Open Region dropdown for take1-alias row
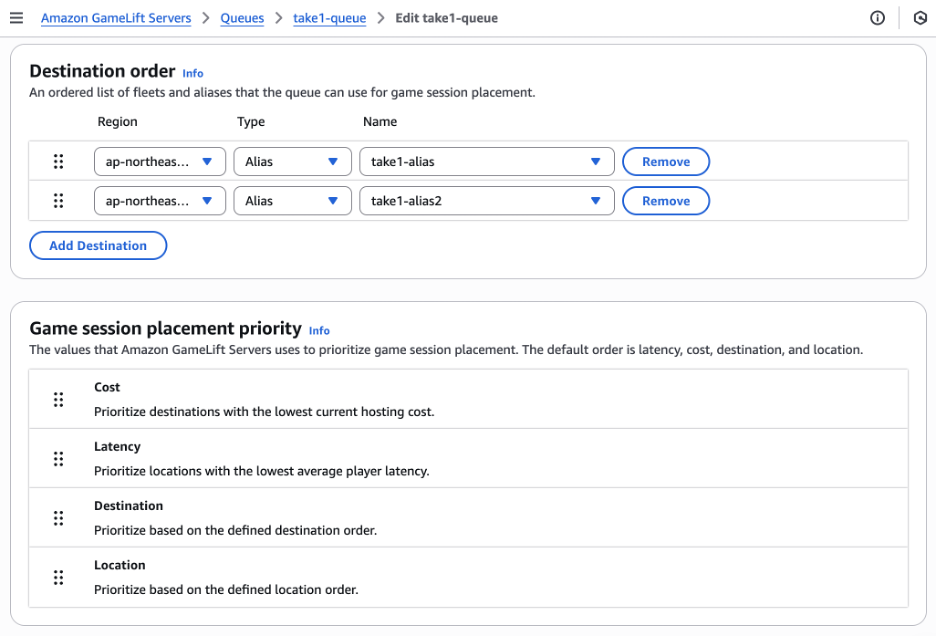This screenshot has height=636, width=936. [x=159, y=161]
